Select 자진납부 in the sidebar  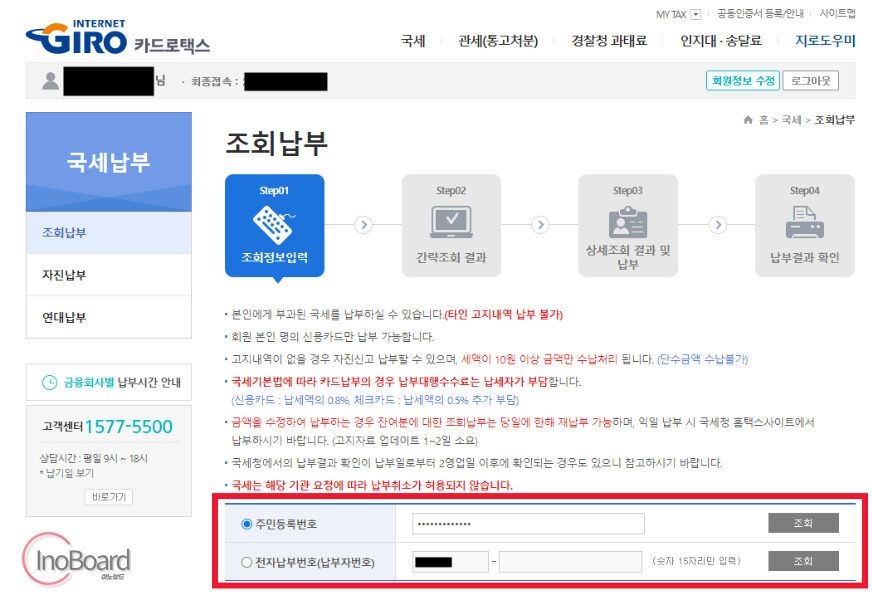[108, 275]
